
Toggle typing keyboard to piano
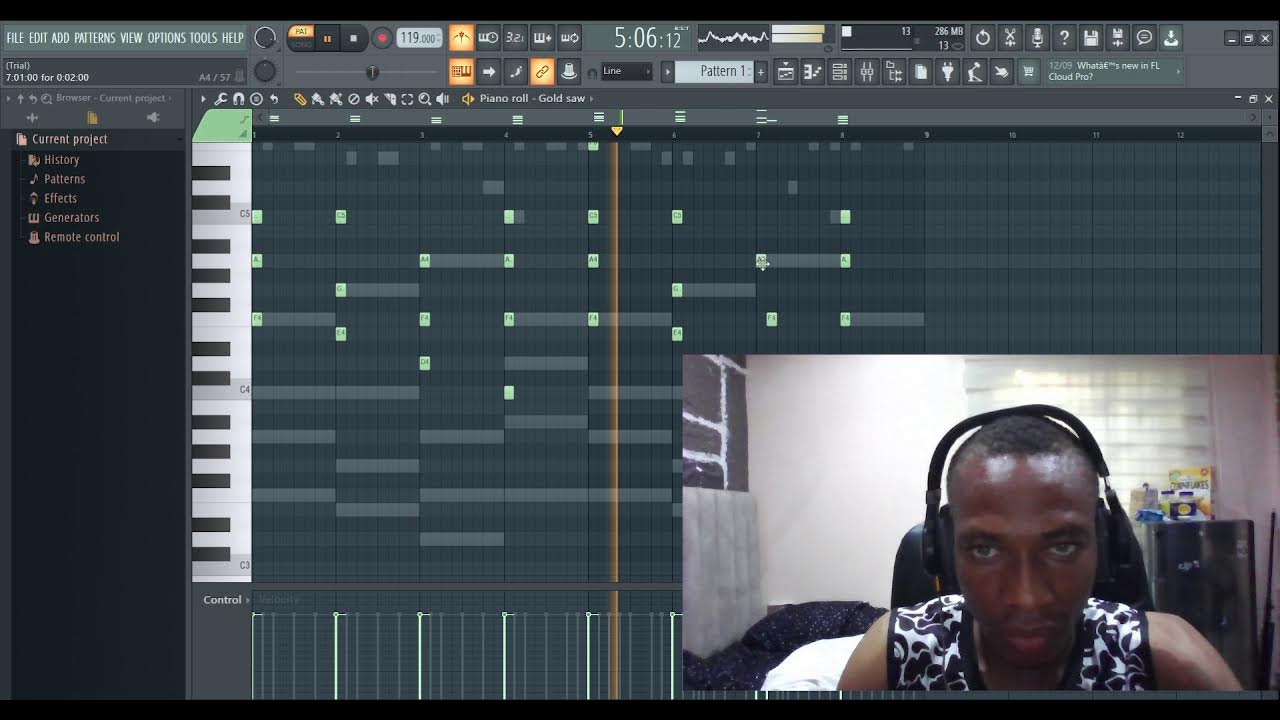(x=461, y=71)
